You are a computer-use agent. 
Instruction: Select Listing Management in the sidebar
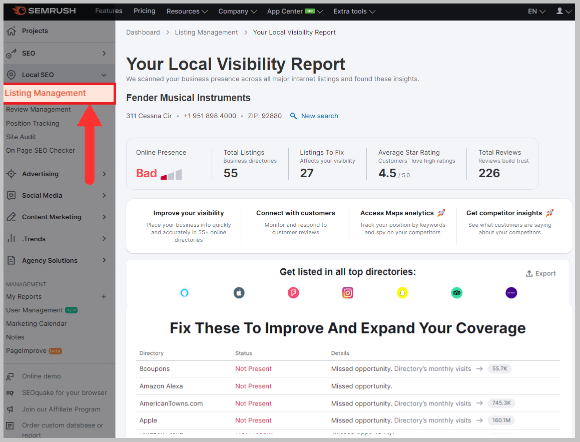click(x=59, y=93)
